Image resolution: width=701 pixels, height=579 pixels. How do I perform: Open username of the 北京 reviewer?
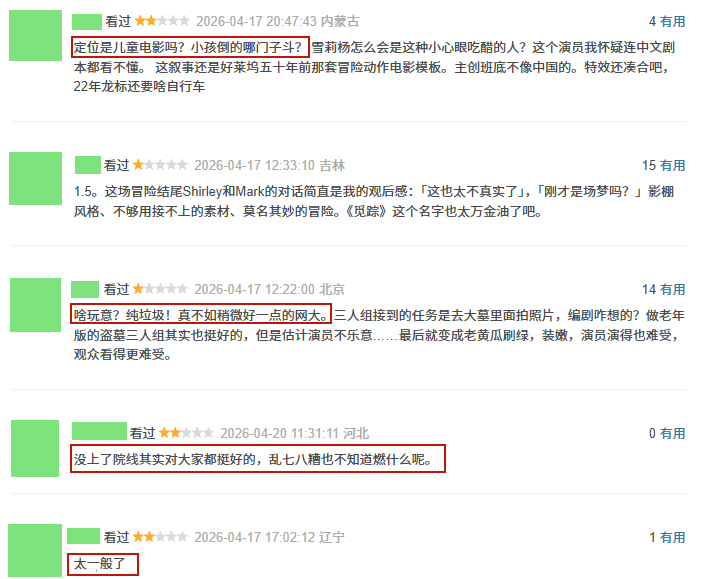85,289
